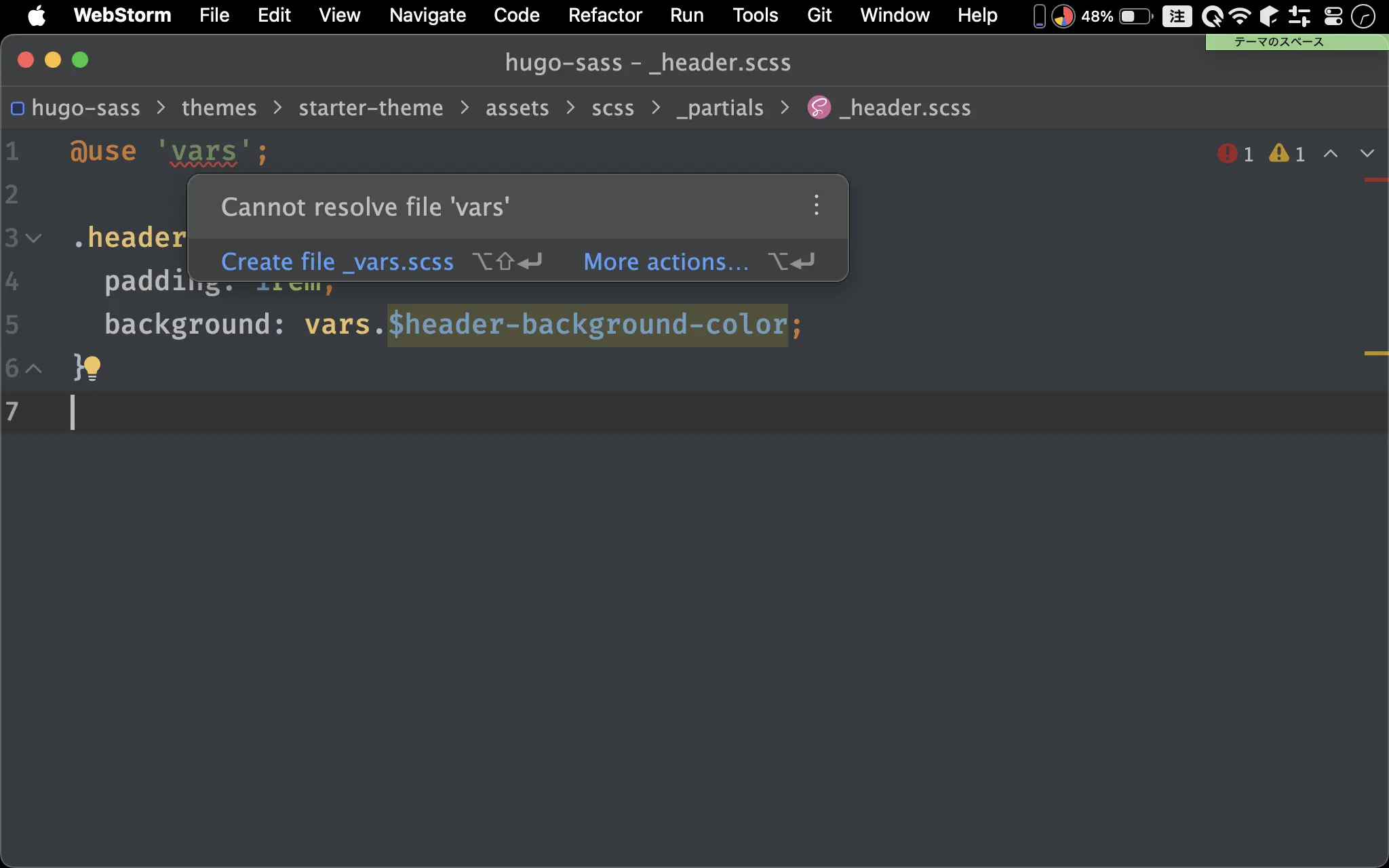Go to the previous highlighted error arrow
The width and height of the screenshot is (1389, 868).
point(1331,154)
